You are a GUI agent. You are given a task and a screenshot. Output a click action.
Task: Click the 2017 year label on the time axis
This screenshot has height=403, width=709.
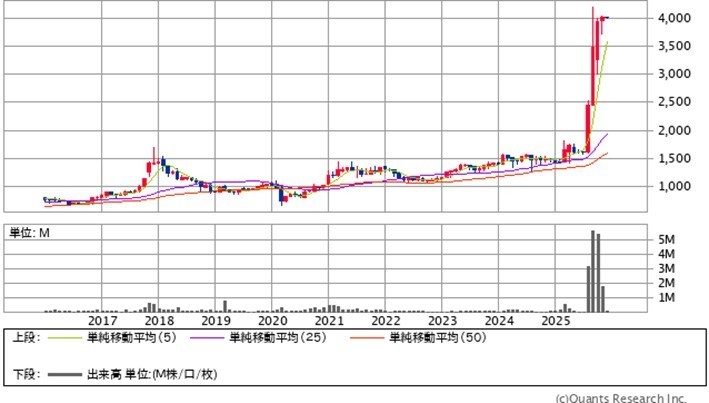102,321
